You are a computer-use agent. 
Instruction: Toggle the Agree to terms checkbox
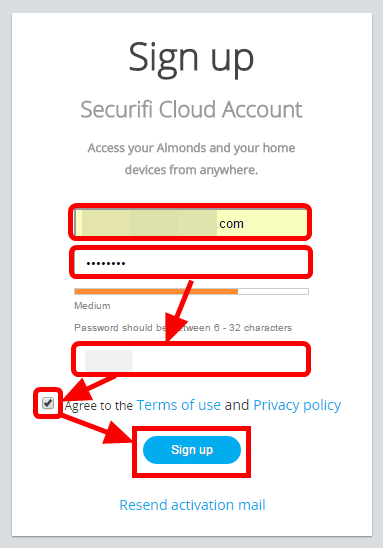pos(48,403)
